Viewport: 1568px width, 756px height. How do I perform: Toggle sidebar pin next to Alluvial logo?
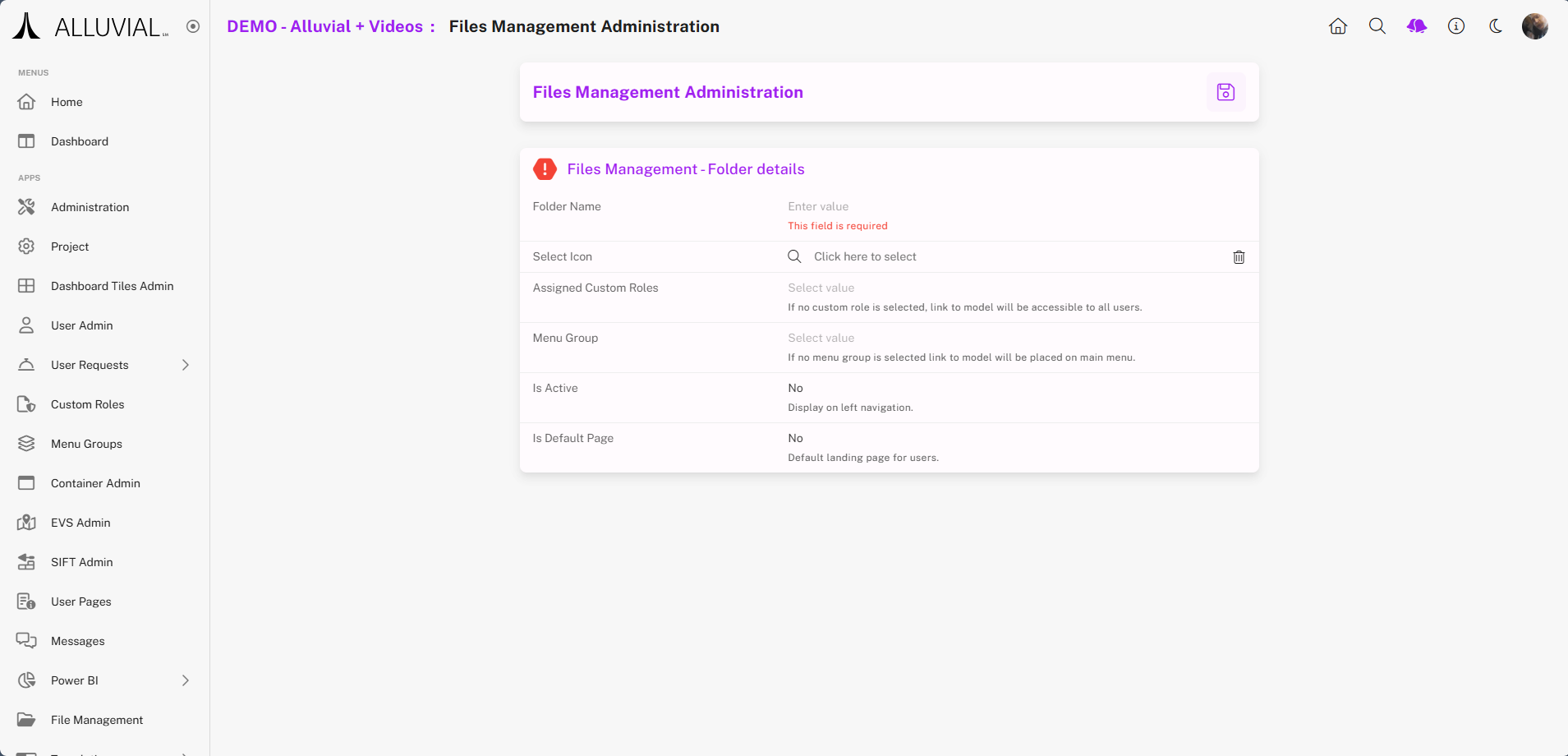193,26
